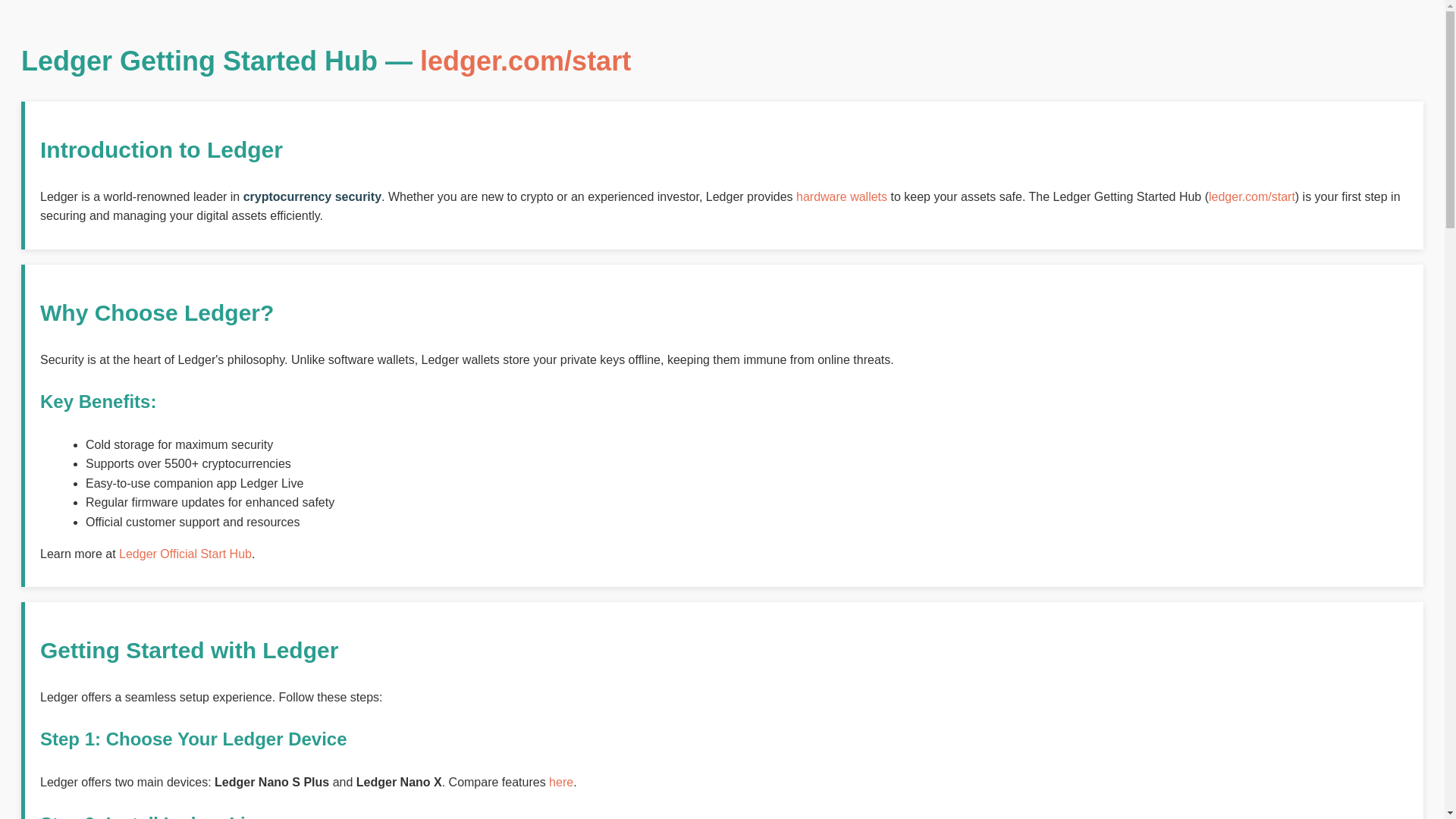Click the 'Step 1: Choose Your Ledger Device' heading
This screenshot has height=819, width=1456.
[x=193, y=739]
